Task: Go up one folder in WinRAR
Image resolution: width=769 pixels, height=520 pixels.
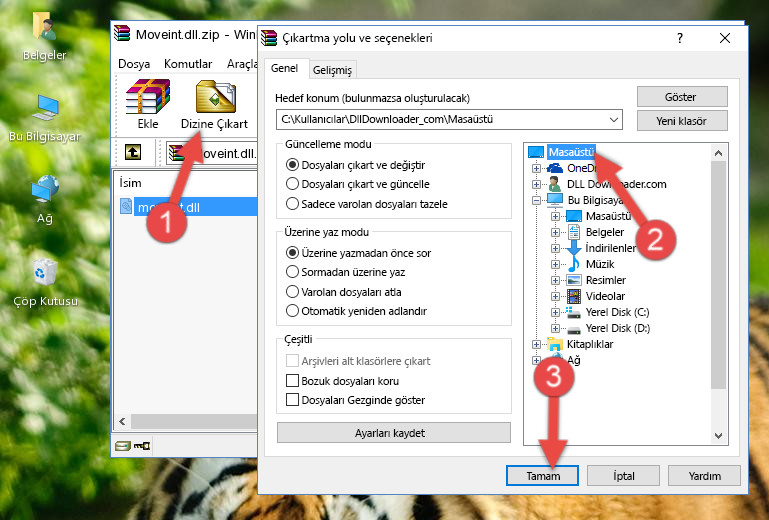Action: [x=133, y=152]
